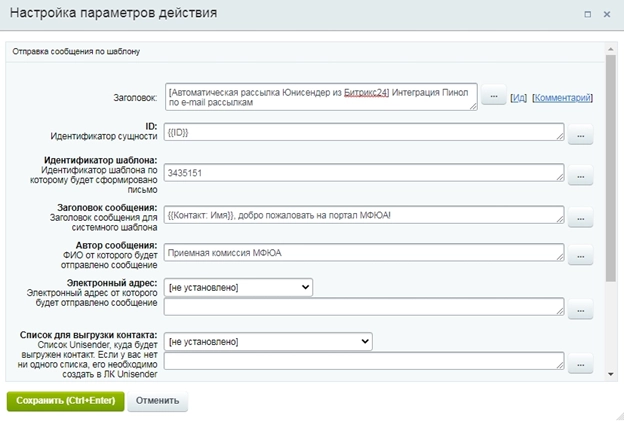Click the Автор сообщения input field
The width and height of the screenshot is (624, 421).
coord(365,253)
